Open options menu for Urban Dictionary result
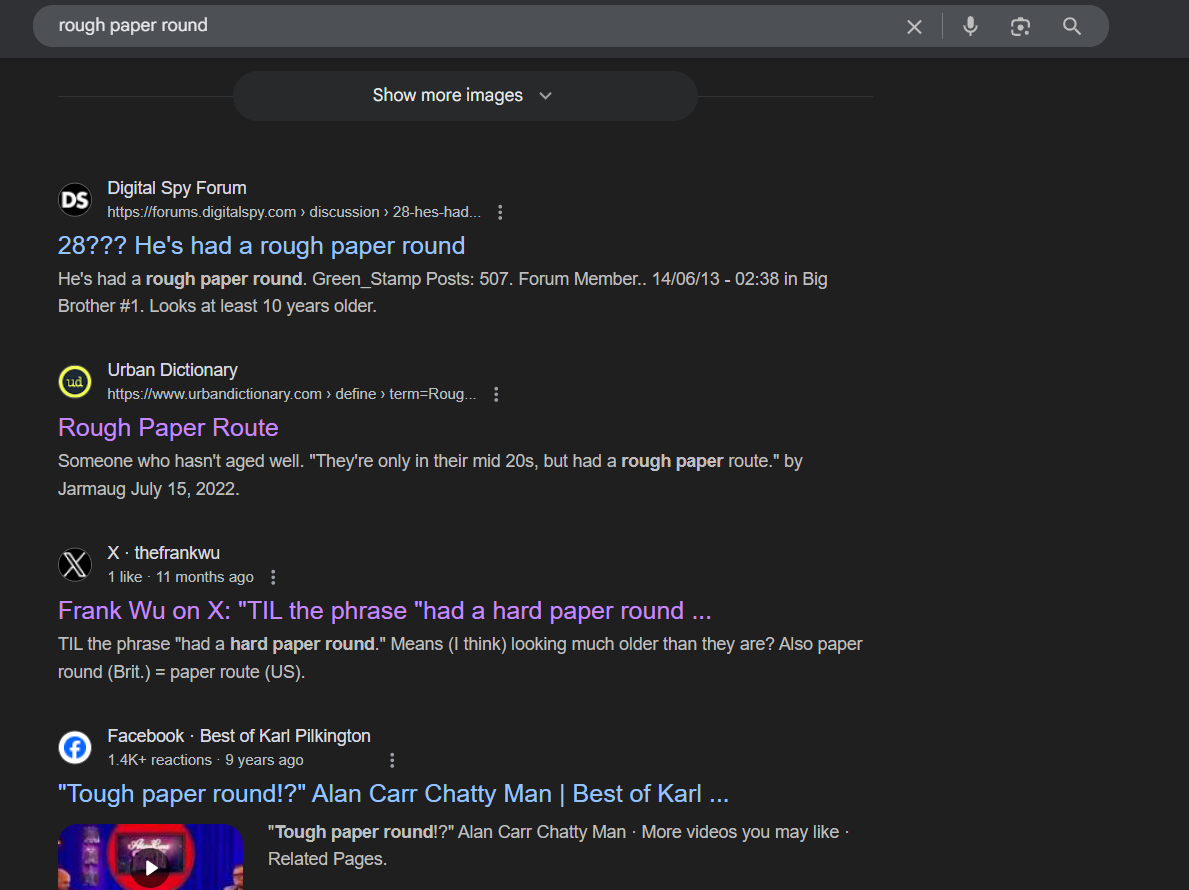The image size is (1189, 890). (496, 394)
